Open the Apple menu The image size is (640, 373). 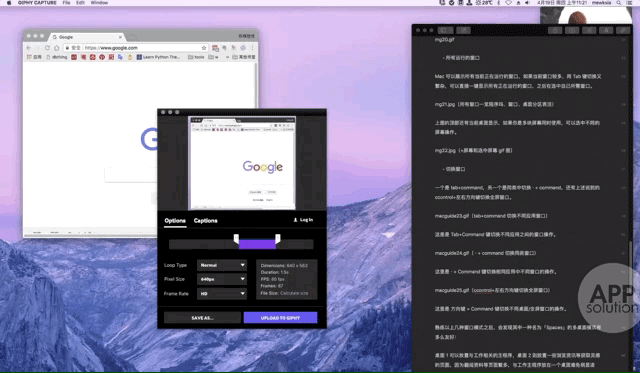point(9,3)
